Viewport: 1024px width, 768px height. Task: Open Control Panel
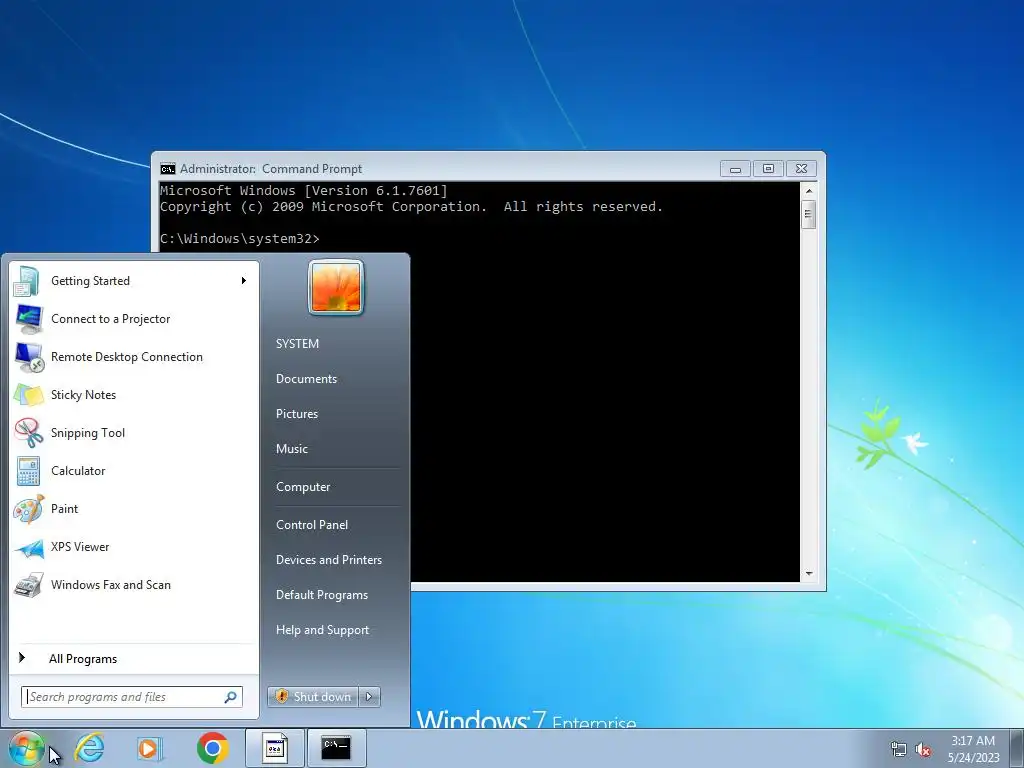pyautogui.click(x=312, y=525)
